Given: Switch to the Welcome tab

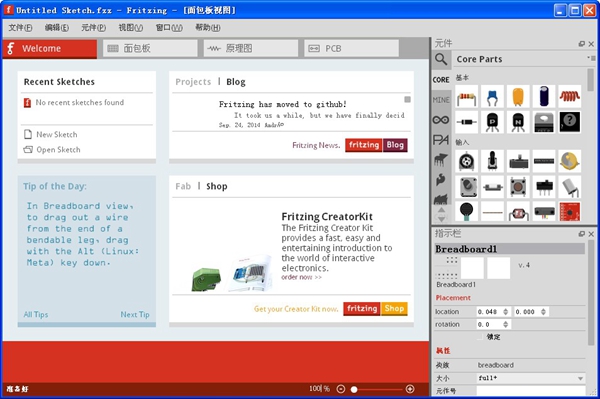Looking at the screenshot, I should point(50,49).
